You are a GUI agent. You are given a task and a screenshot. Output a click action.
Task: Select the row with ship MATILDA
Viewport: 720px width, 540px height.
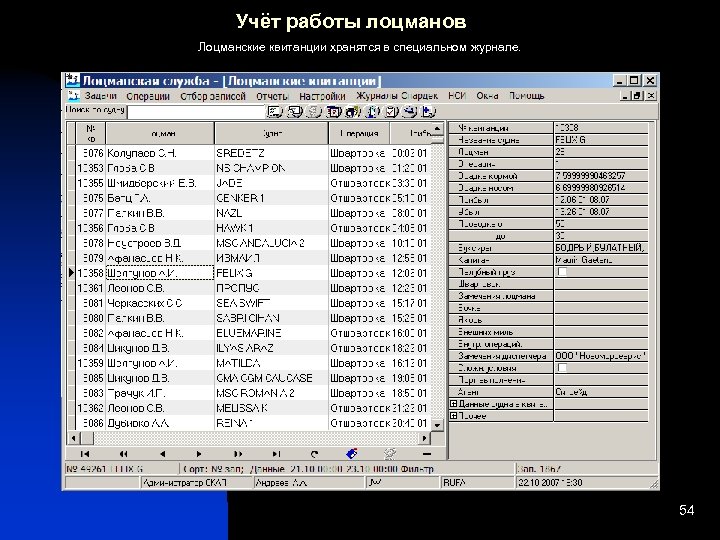[254, 363]
